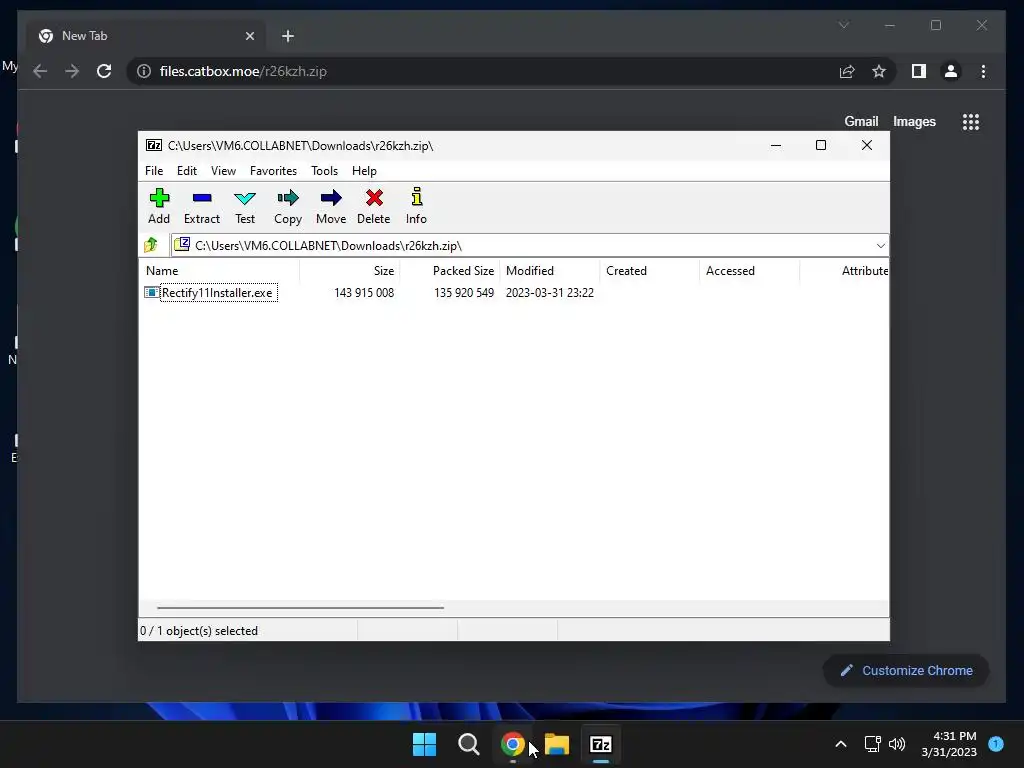Screen dimensions: 1024x768
Task: Open Chrome tab search dropdown
Action: point(844,25)
